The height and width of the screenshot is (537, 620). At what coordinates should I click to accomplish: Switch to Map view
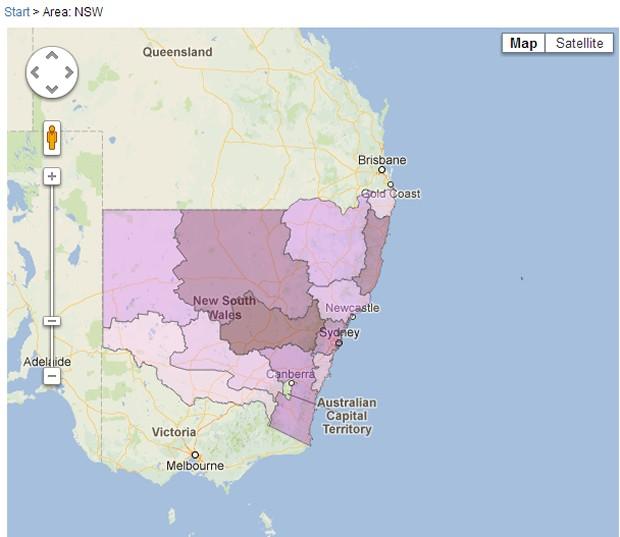coord(523,43)
